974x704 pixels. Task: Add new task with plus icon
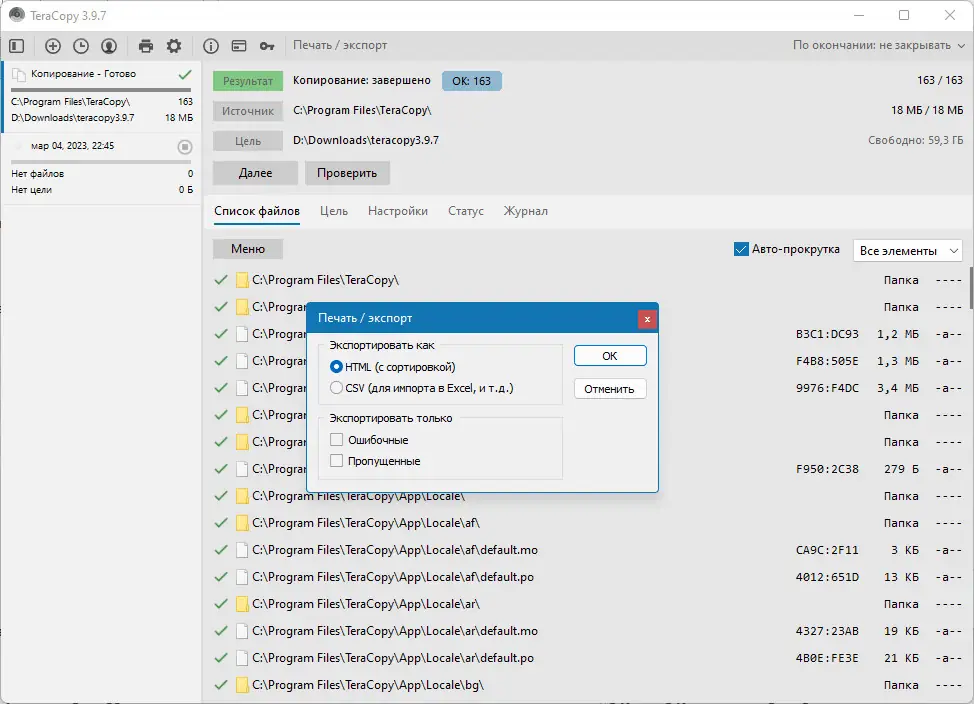pos(53,45)
